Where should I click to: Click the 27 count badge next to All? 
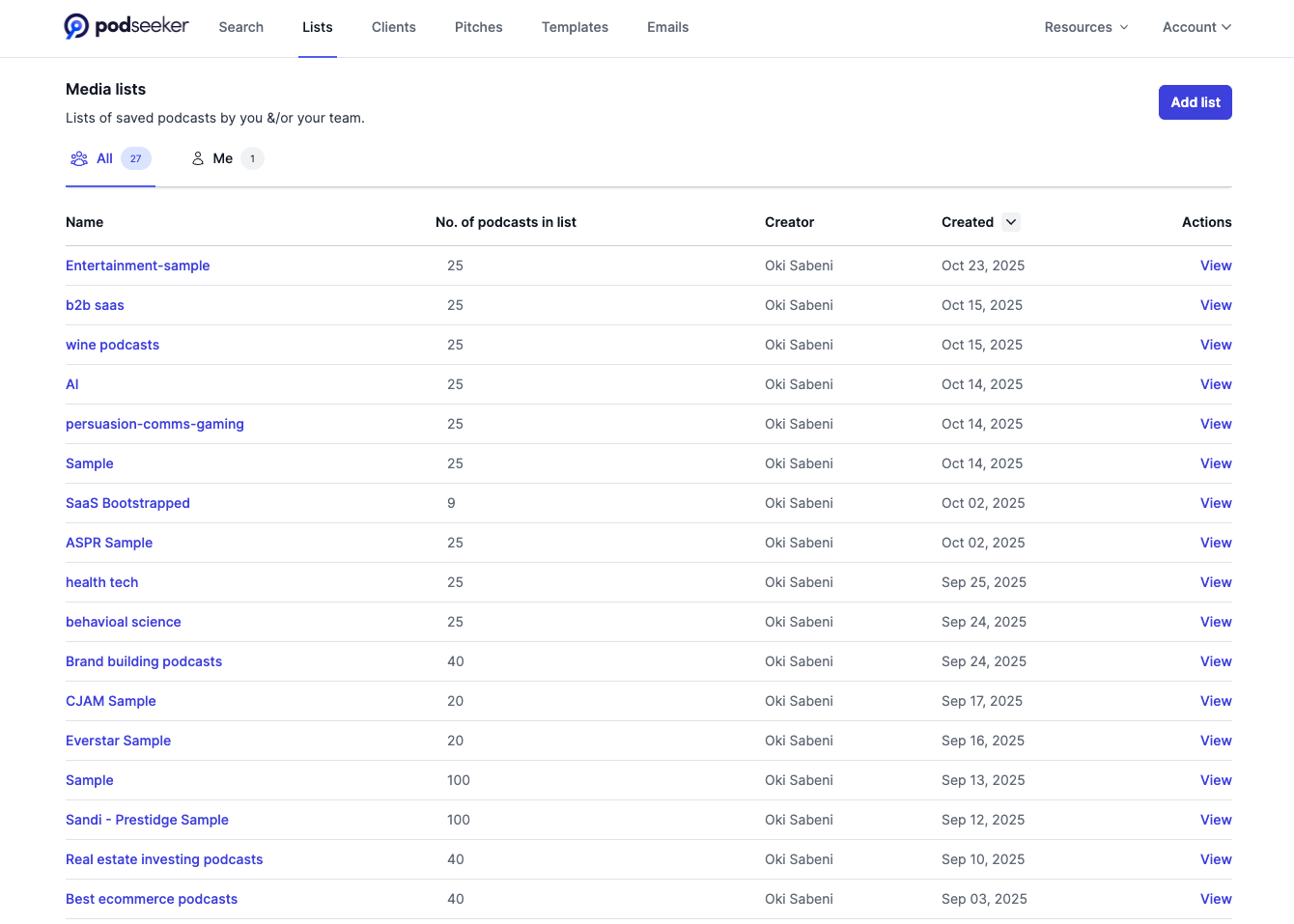(x=135, y=158)
